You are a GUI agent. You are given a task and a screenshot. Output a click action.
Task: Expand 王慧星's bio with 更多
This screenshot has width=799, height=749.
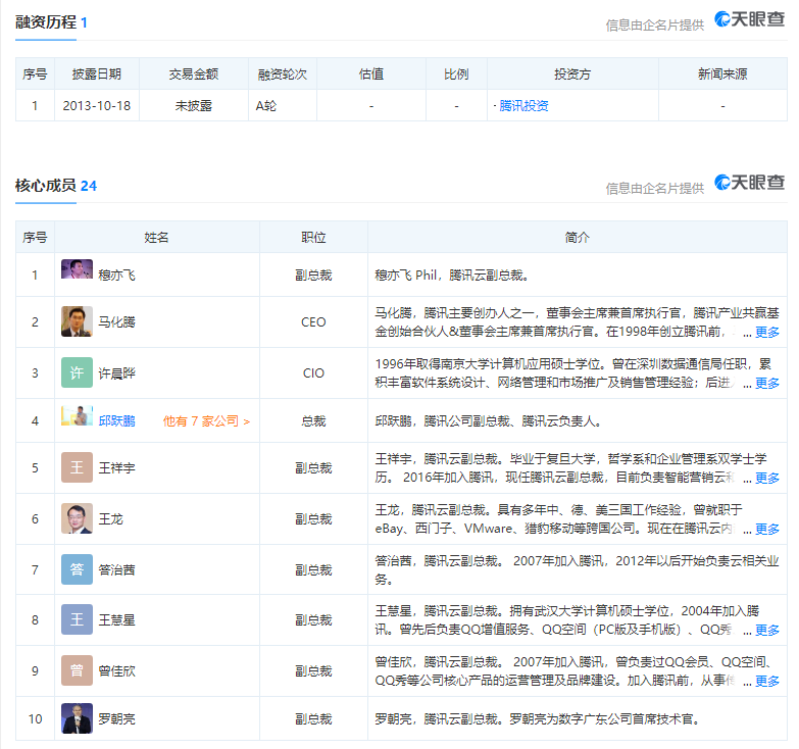pos(767,630)
